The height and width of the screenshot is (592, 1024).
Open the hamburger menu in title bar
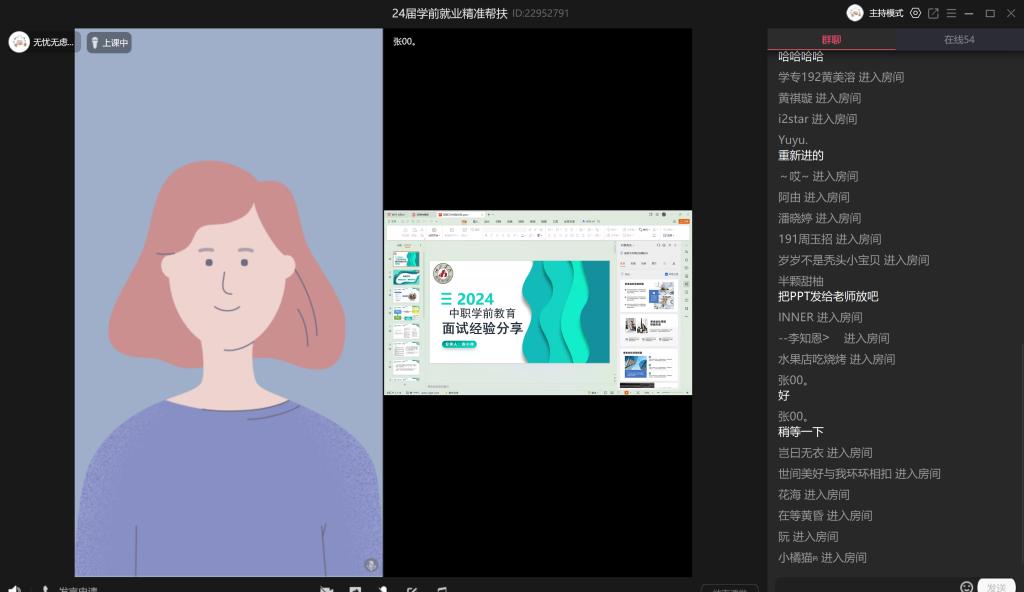(951, 13)
